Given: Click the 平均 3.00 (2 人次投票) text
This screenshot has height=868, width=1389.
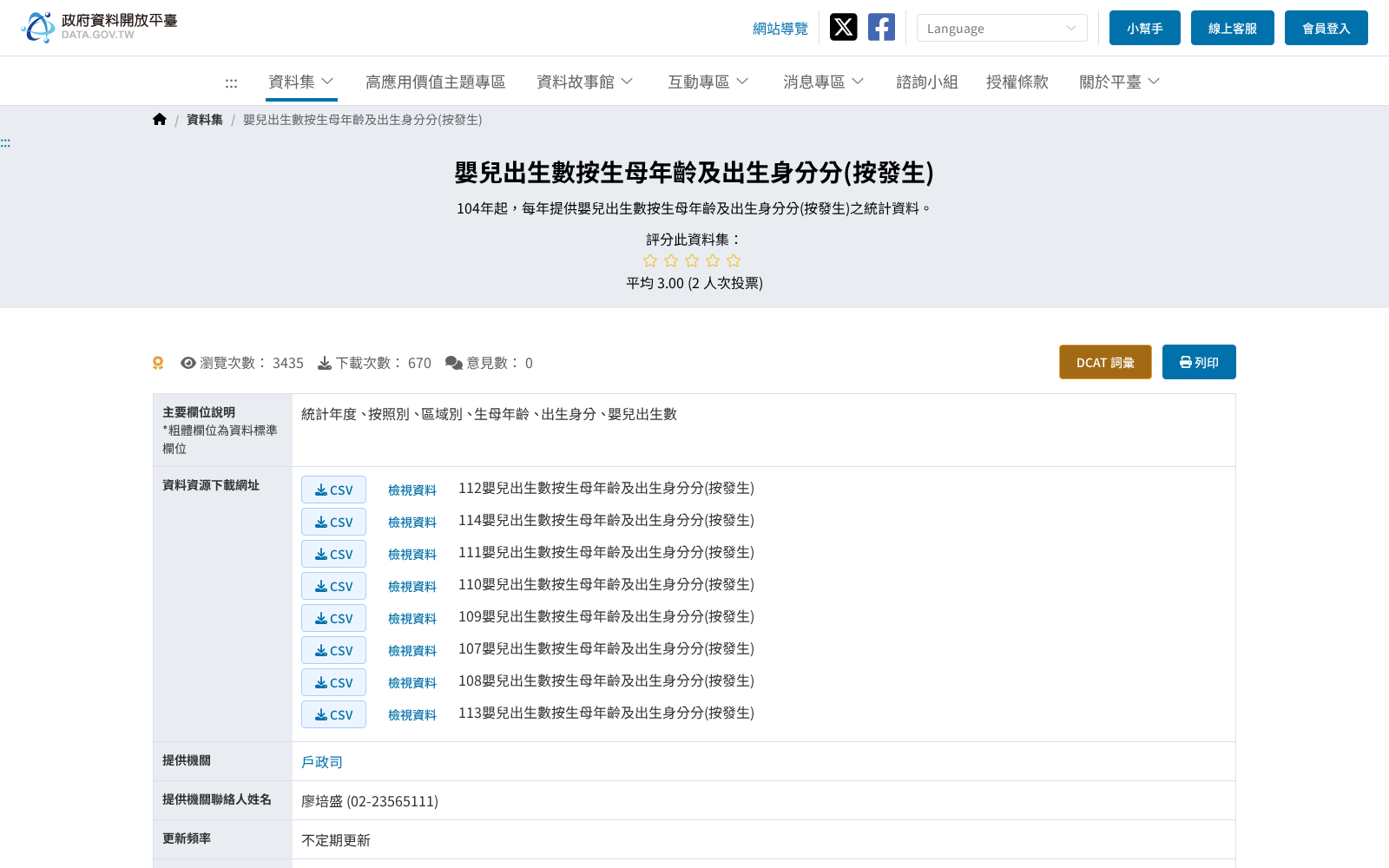Looking at the screenshot, I should [x=694, y=283].
